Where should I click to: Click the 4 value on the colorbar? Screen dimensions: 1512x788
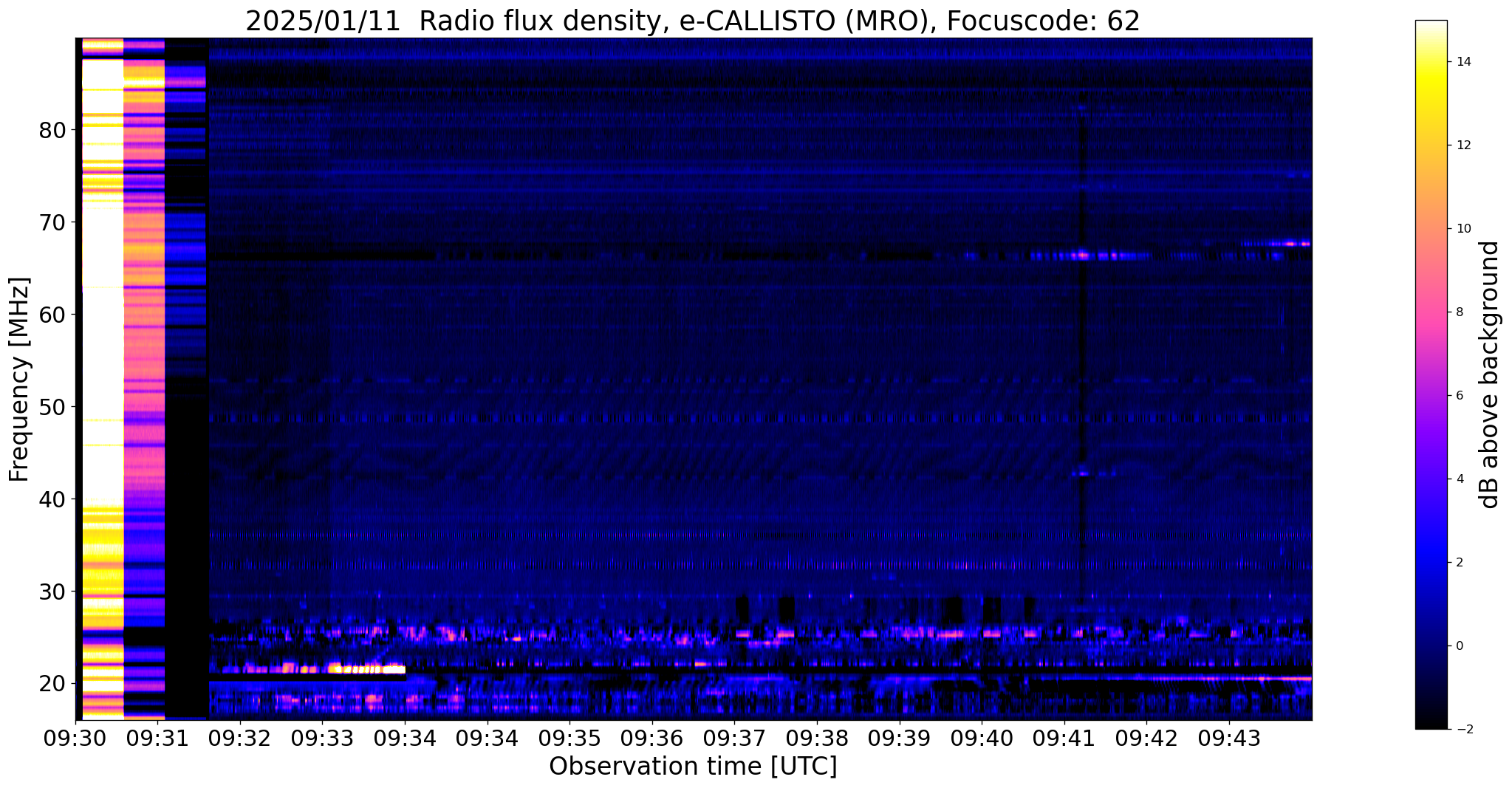pyautogui.click(x=1460, y=479)
